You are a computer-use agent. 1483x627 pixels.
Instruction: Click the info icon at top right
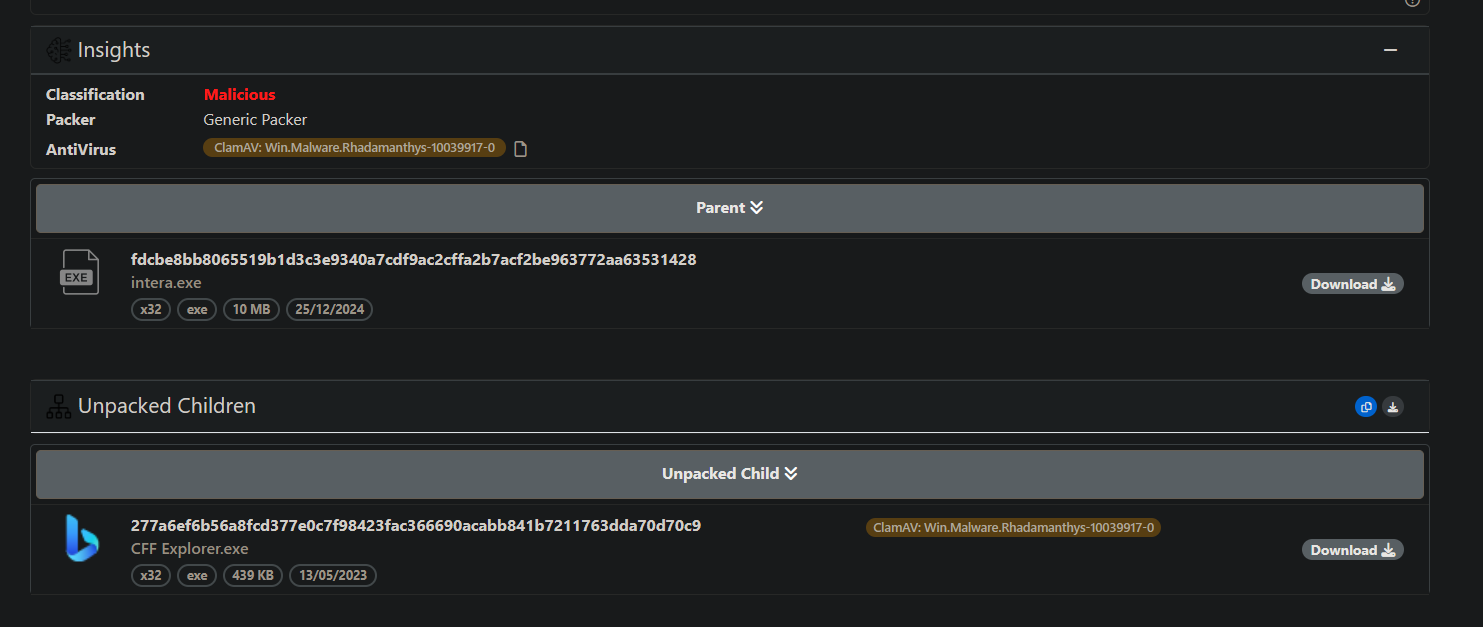click(1412, 2)
